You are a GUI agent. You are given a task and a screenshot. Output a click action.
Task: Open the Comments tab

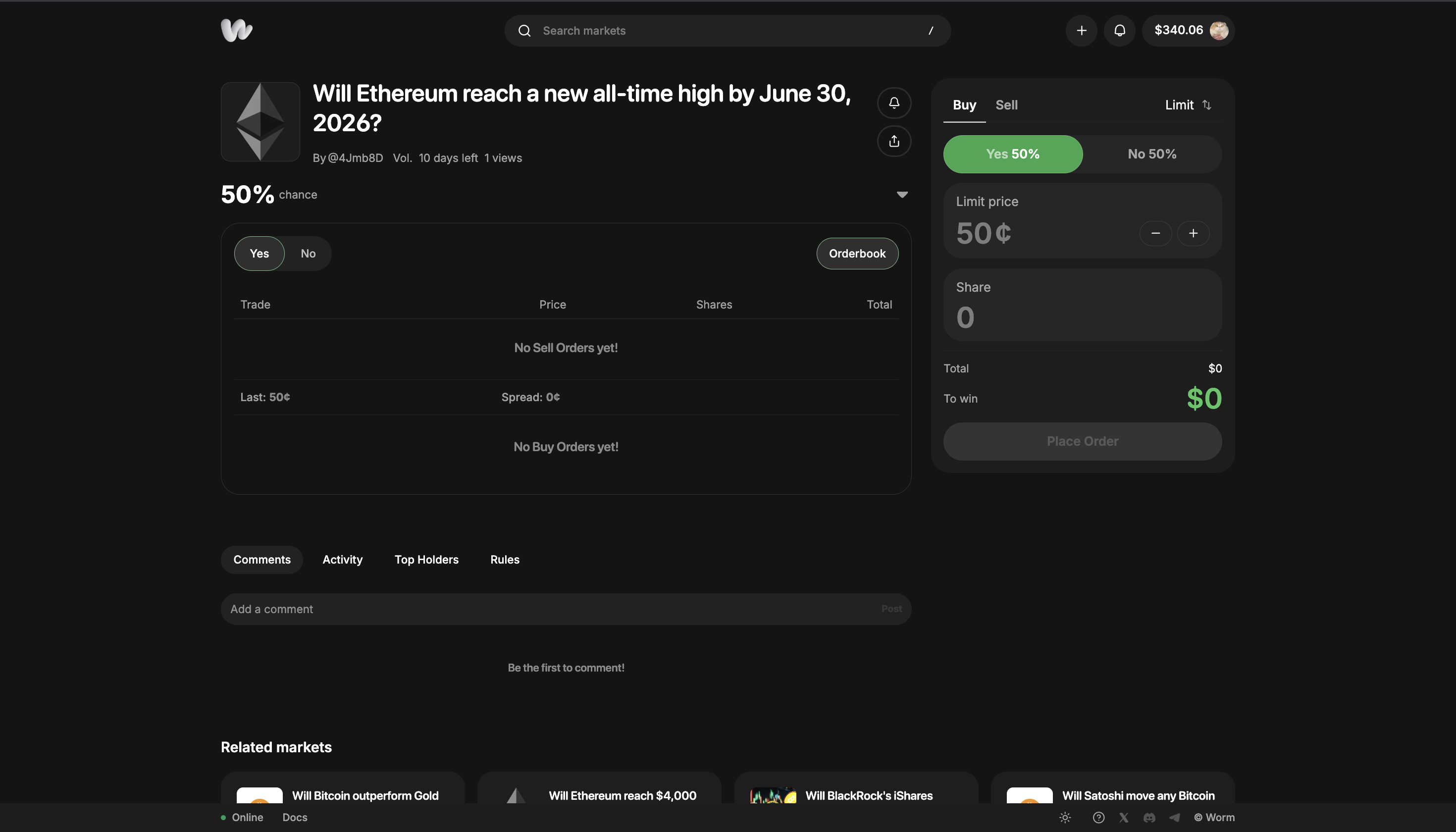[261, 560]
